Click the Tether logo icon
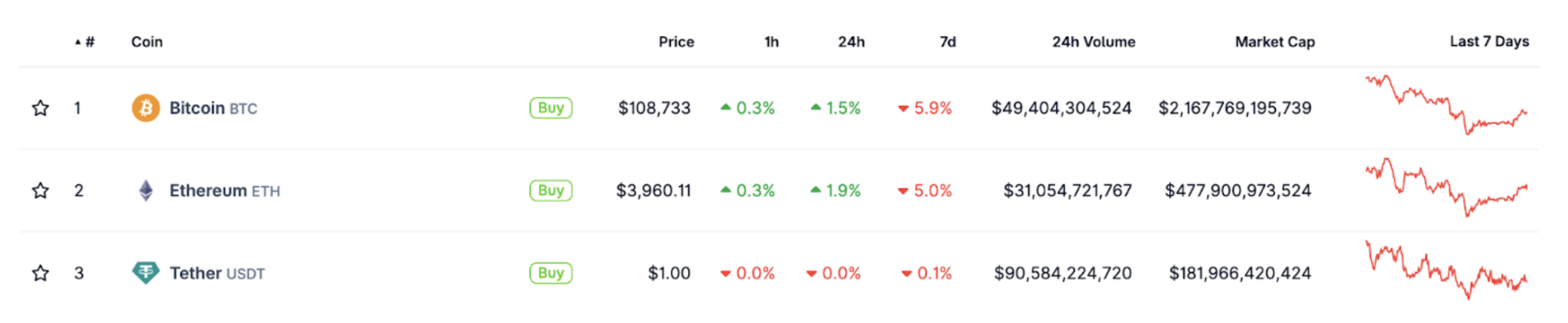This screenshot has height=323, width=1568. 145,273
